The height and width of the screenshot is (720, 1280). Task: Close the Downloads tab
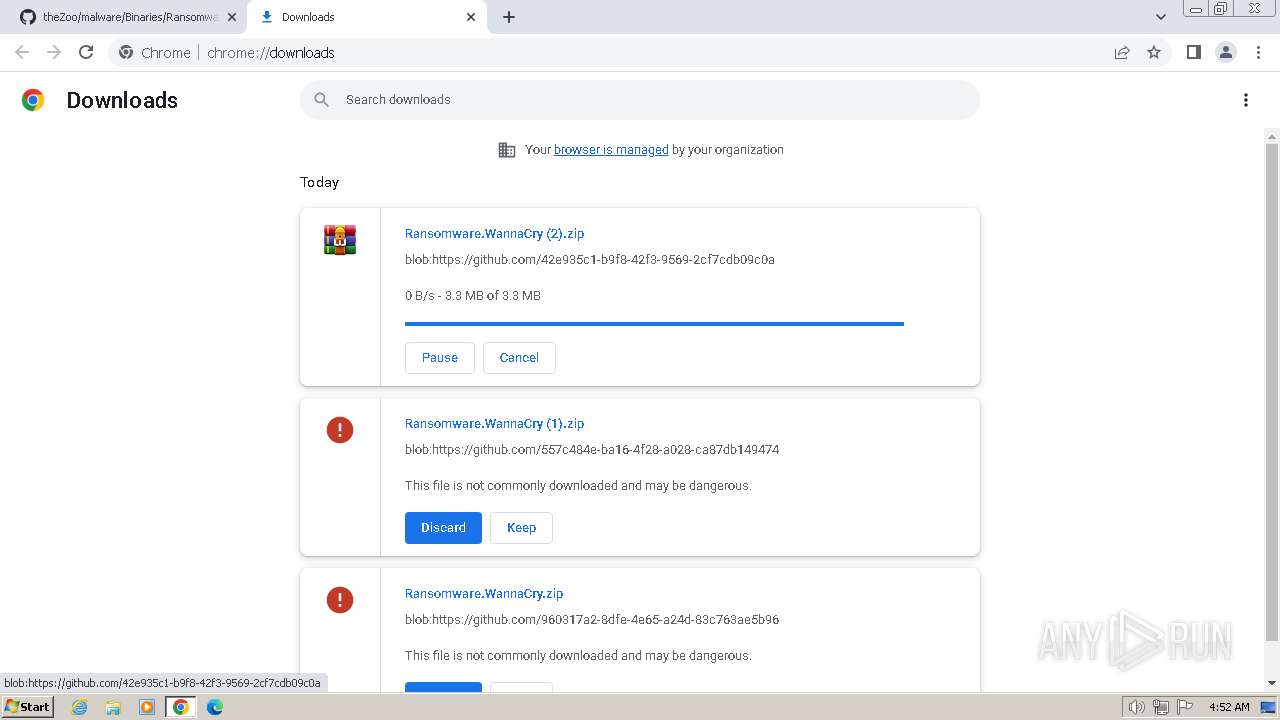(471, 17)
